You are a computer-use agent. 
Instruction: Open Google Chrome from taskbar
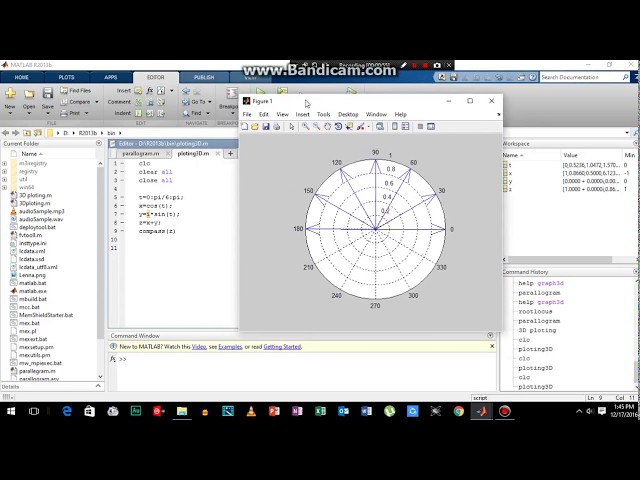tap(459, 411)
